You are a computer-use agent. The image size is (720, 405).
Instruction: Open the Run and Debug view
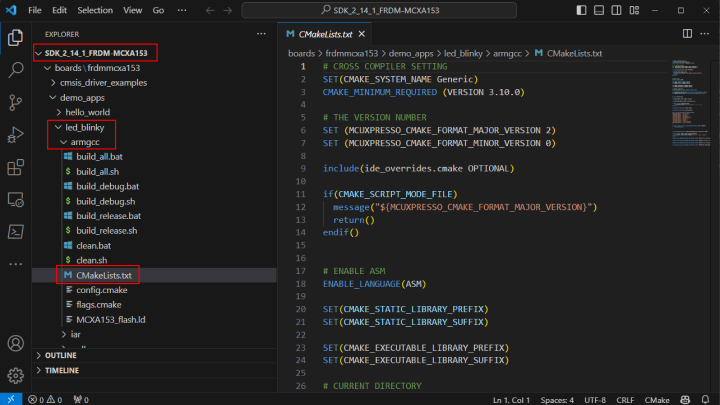click(15, 135)
